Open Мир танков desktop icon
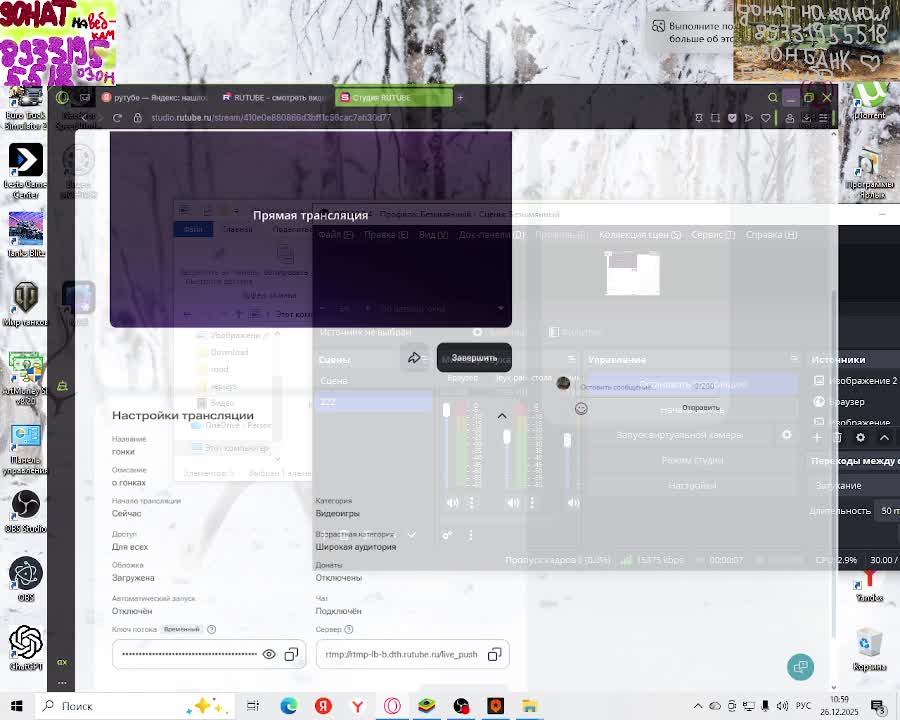 point(25,303)
